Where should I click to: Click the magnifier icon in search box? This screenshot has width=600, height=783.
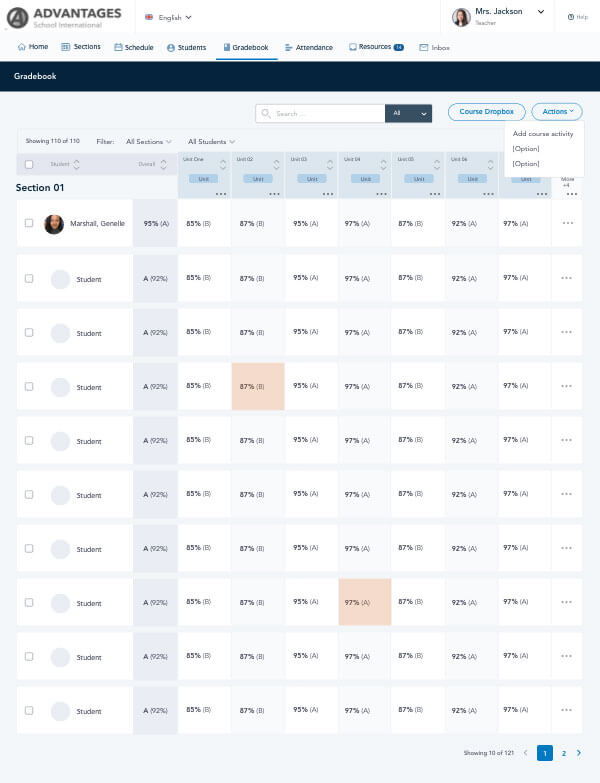(x=266, y=114)
